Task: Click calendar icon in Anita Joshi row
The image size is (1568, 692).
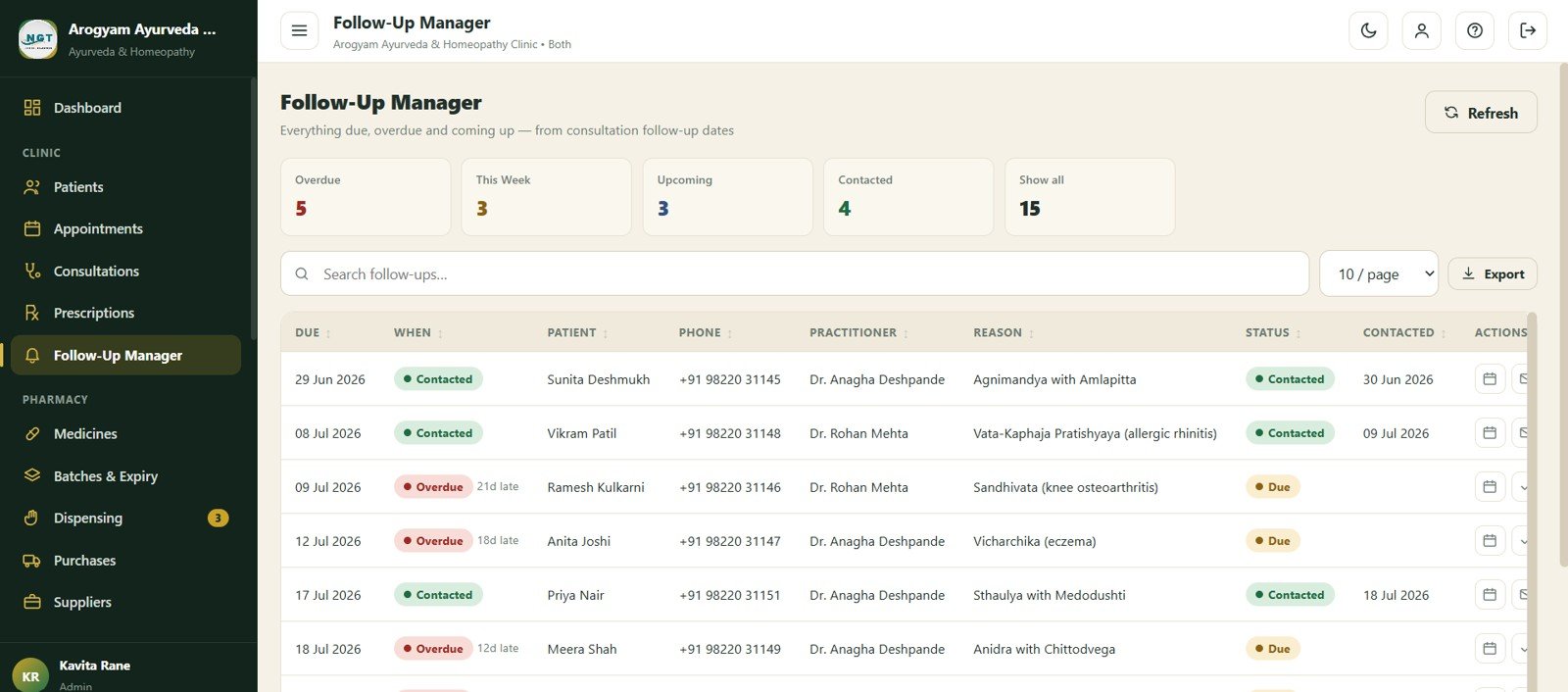Action: coord(1490,541)
